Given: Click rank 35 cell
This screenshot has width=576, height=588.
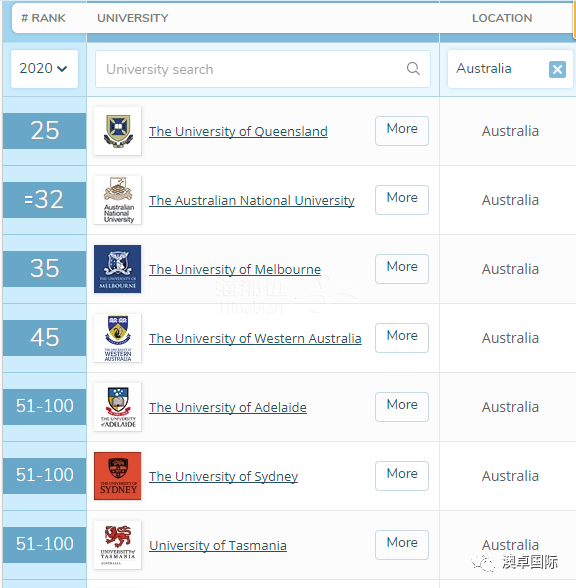Looking at the screenshot, I should point(45,269).
